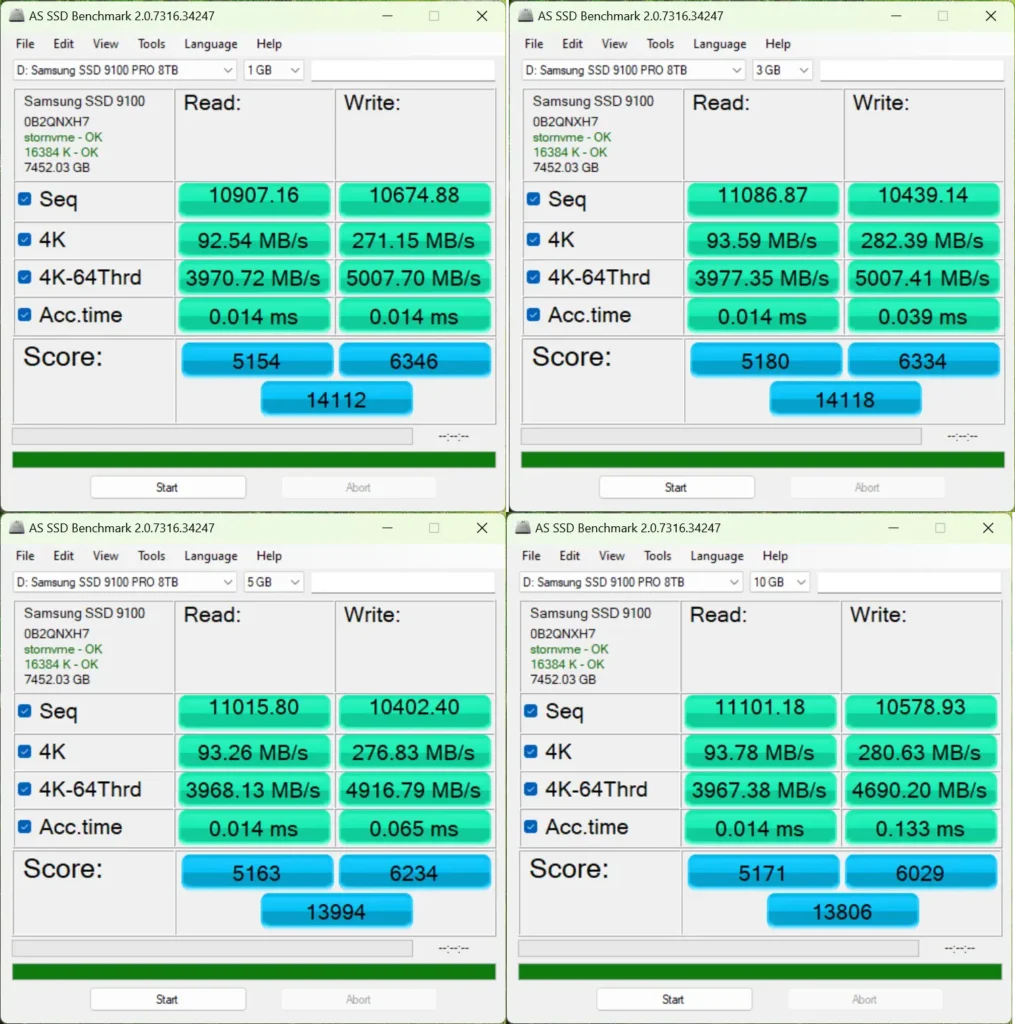
Task: Click the app icon in the 3 GB window title bar
Action: (x=526, y=16)
